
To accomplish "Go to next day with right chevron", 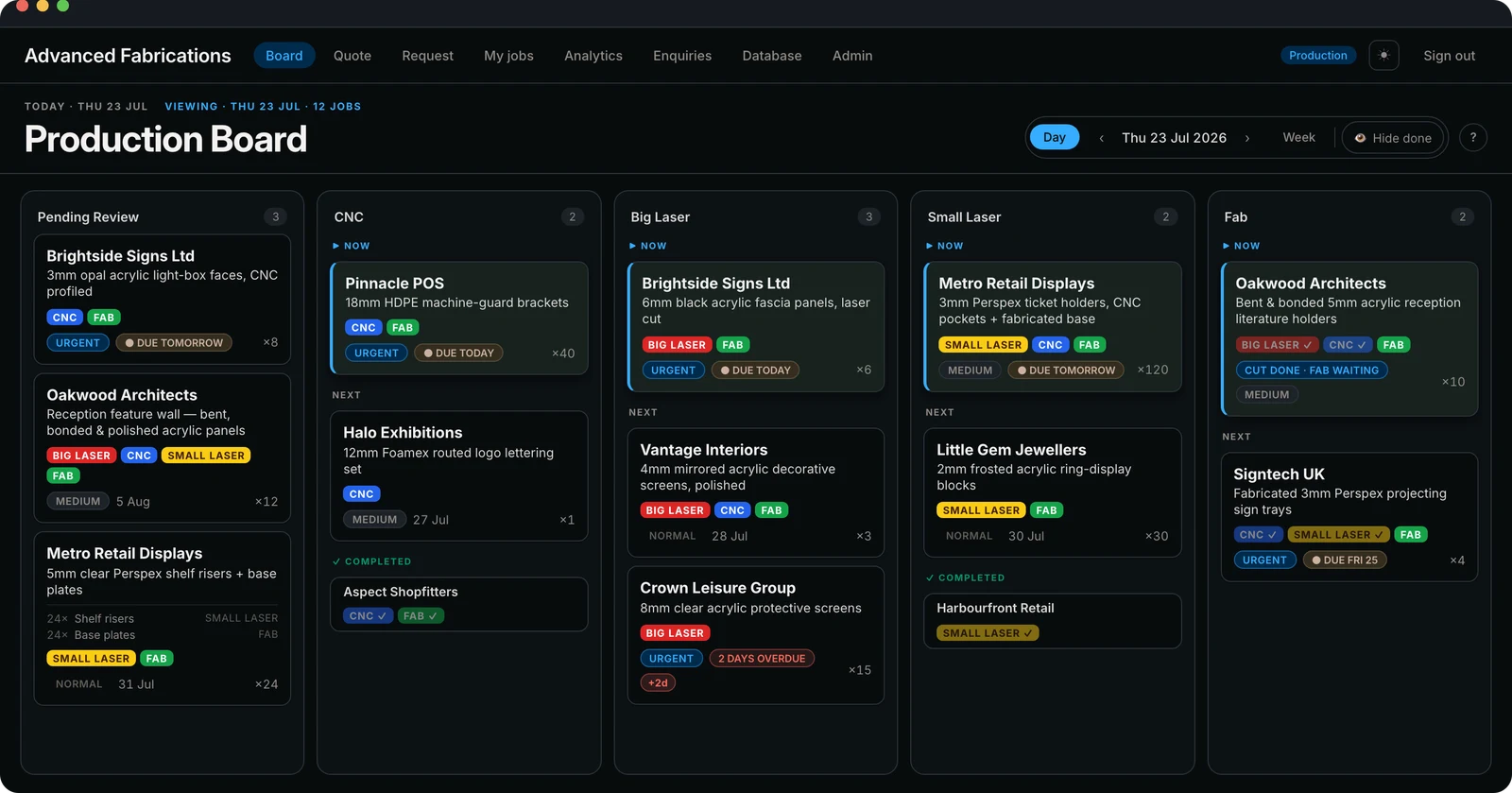I will 1247,138.
